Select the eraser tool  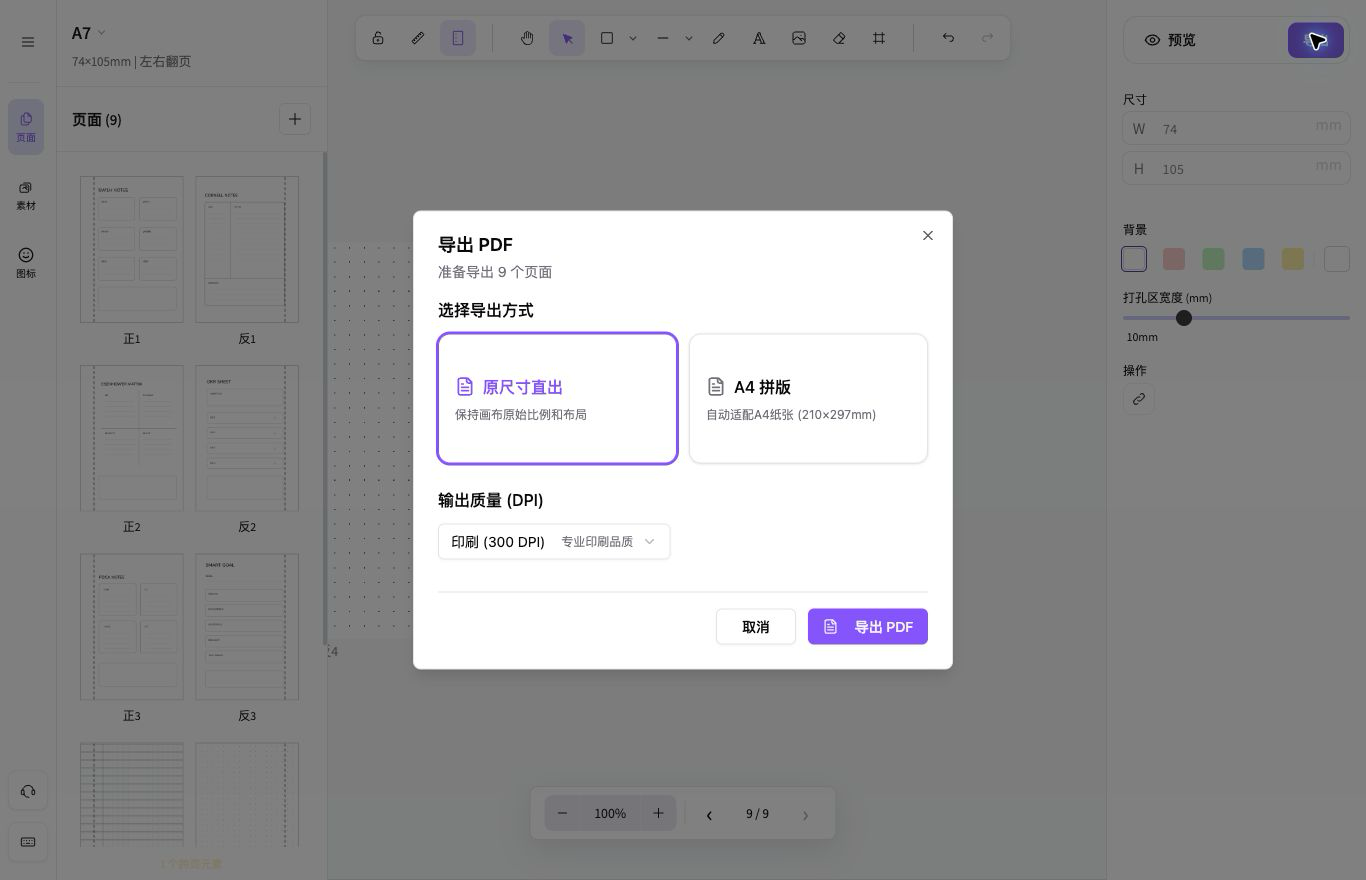839,38
